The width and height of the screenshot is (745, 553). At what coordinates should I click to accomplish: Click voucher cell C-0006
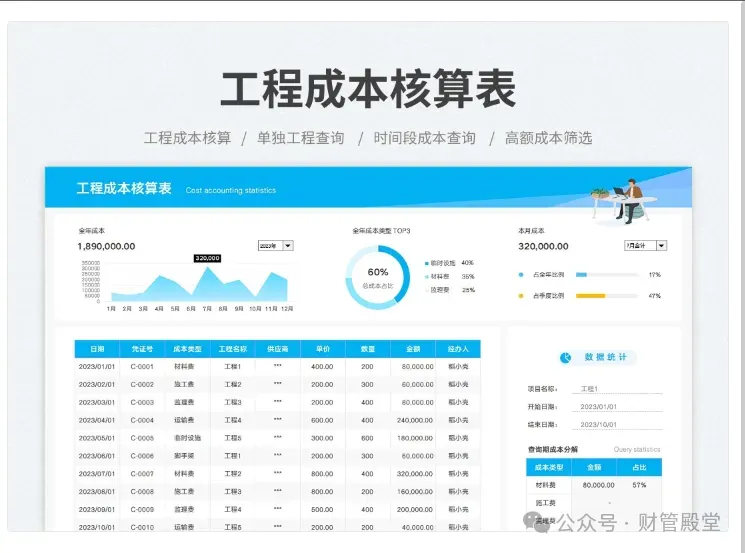click(142, 456)
